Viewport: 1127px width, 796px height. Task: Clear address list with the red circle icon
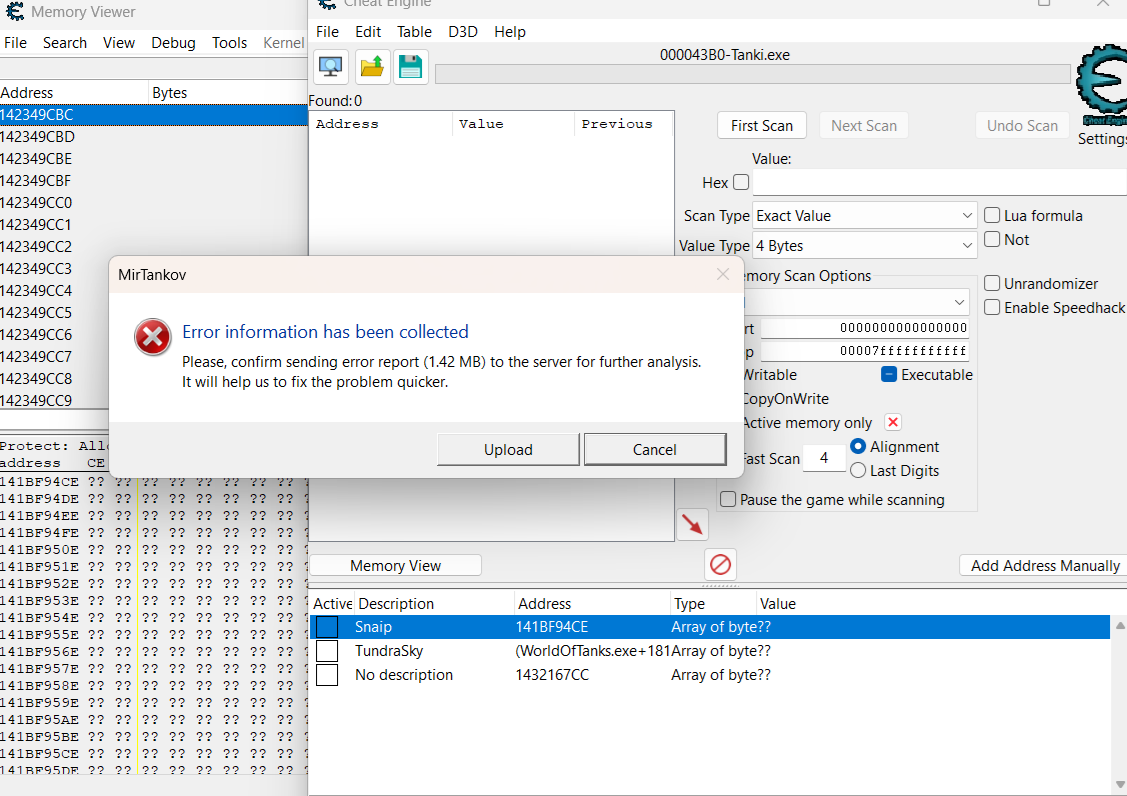point(720,564)
